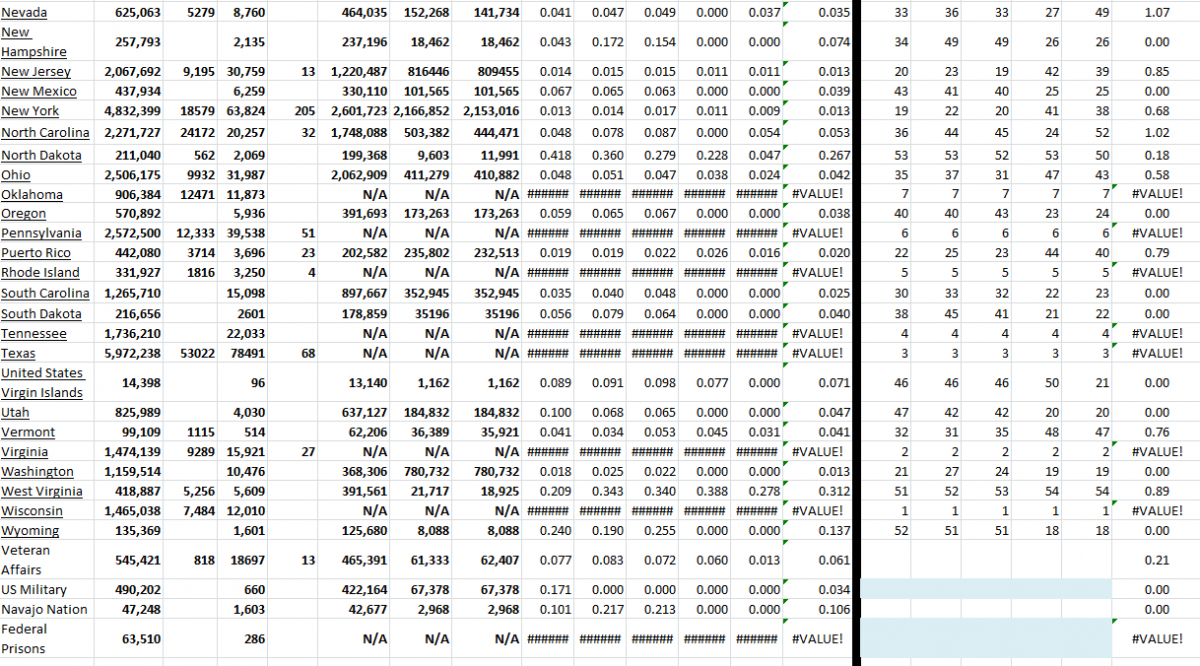Follow the New Jersey state link

[35, 71]
